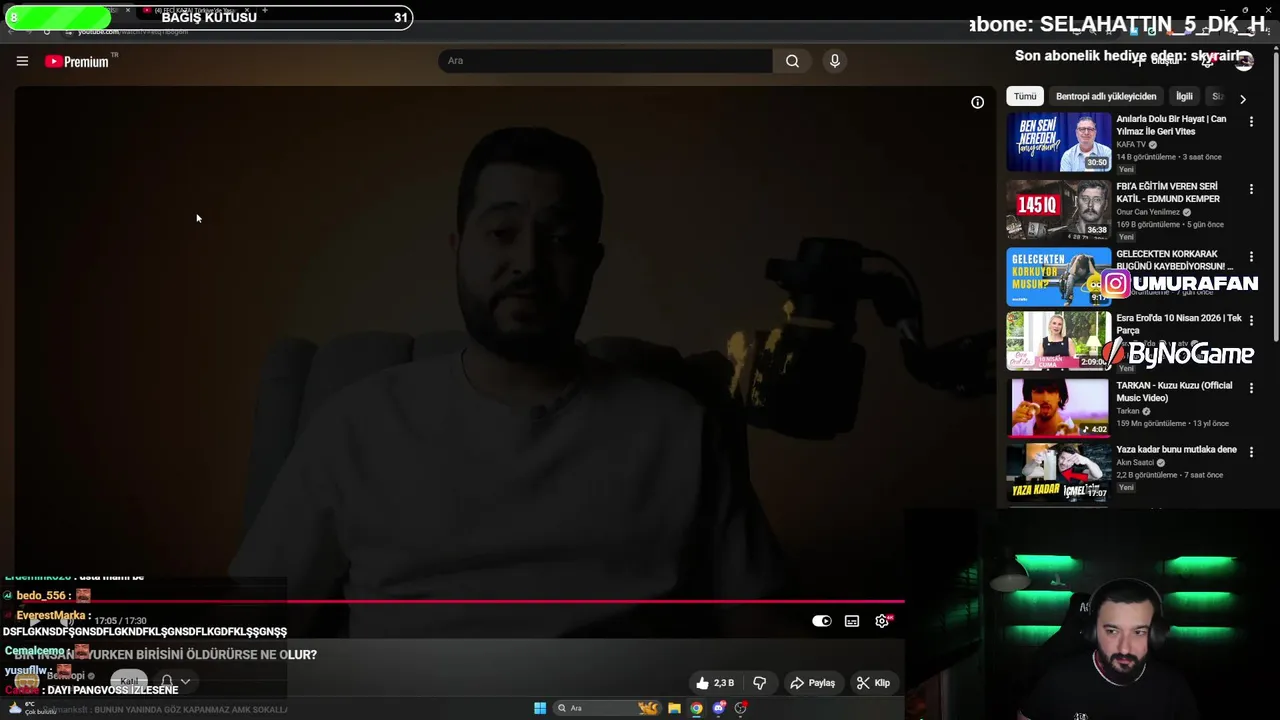Focus the 'Ara' YouTube search box

tap(605, 61)
